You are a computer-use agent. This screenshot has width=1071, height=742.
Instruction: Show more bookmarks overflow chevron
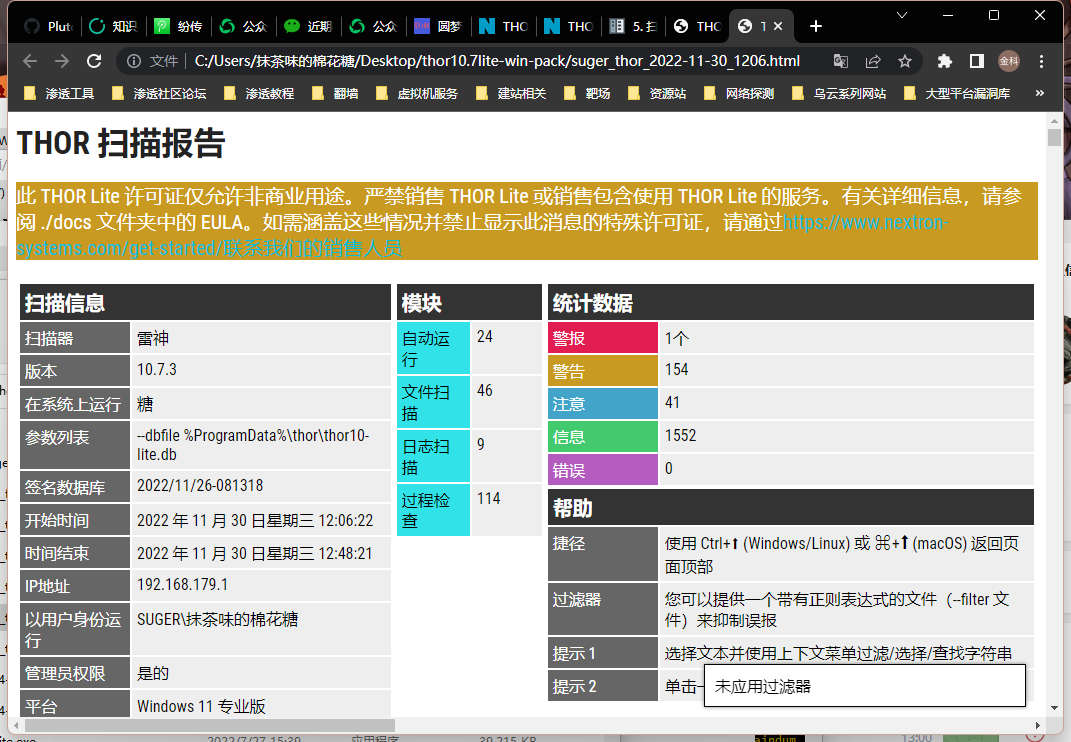pyautogui.click(x=1040, y=93)
